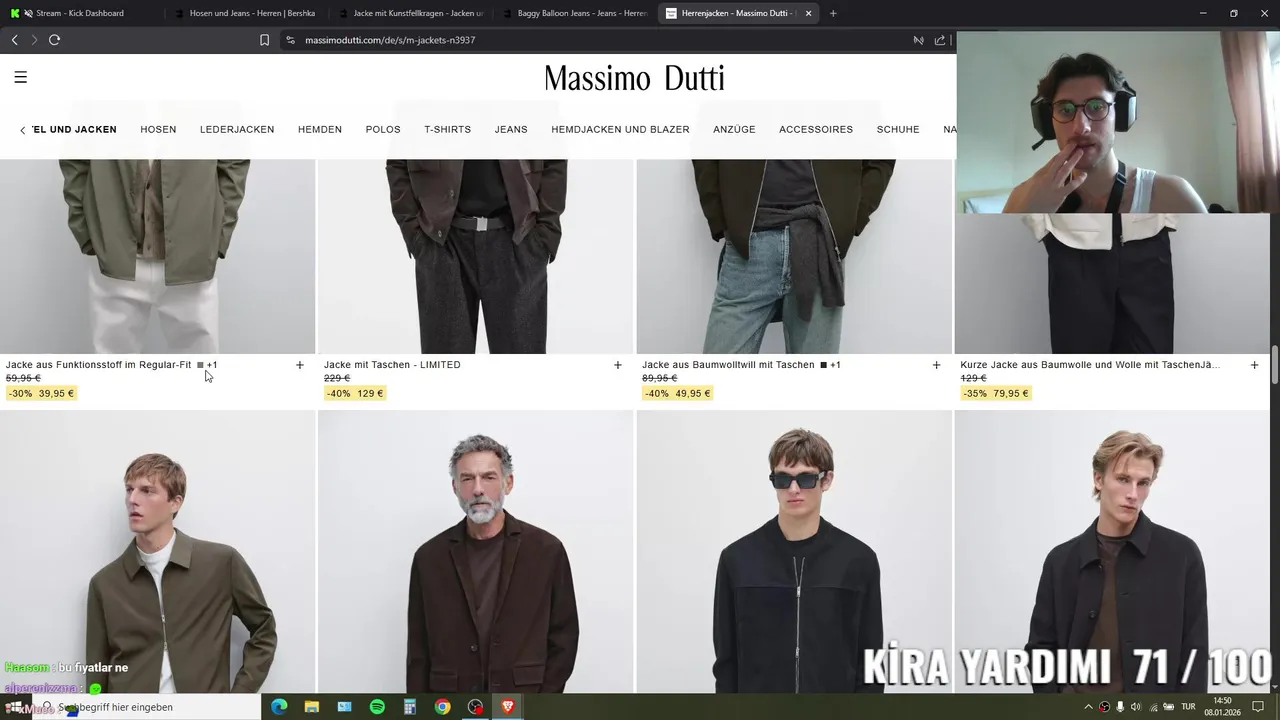Open Jacke aus Baumwolltwill mit Taschen link
This screenshot has height=720, width=1280.
pos(728,365)
